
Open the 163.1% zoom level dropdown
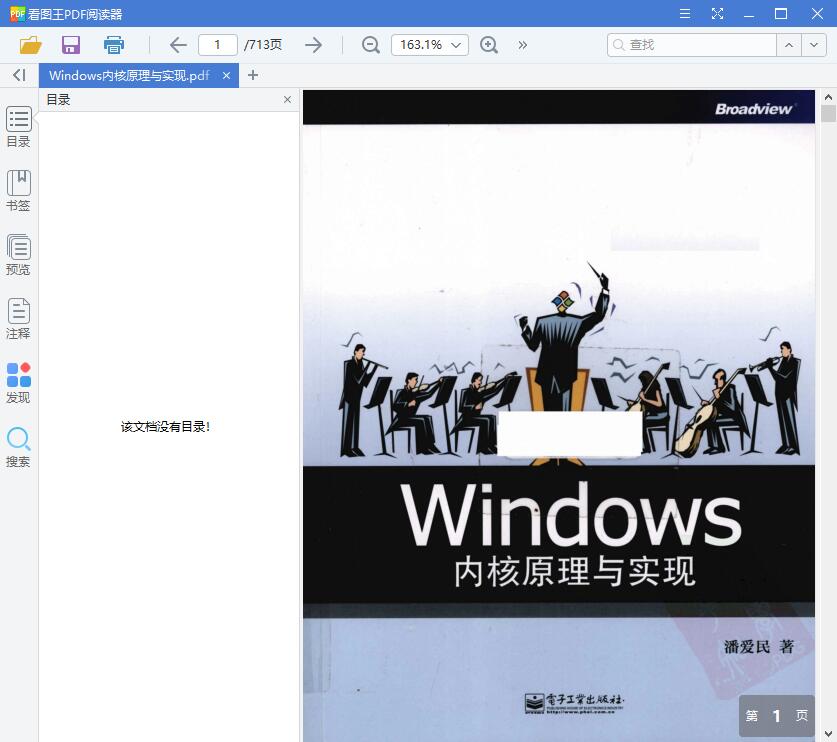pyautogui.click(x=430, y=45)
